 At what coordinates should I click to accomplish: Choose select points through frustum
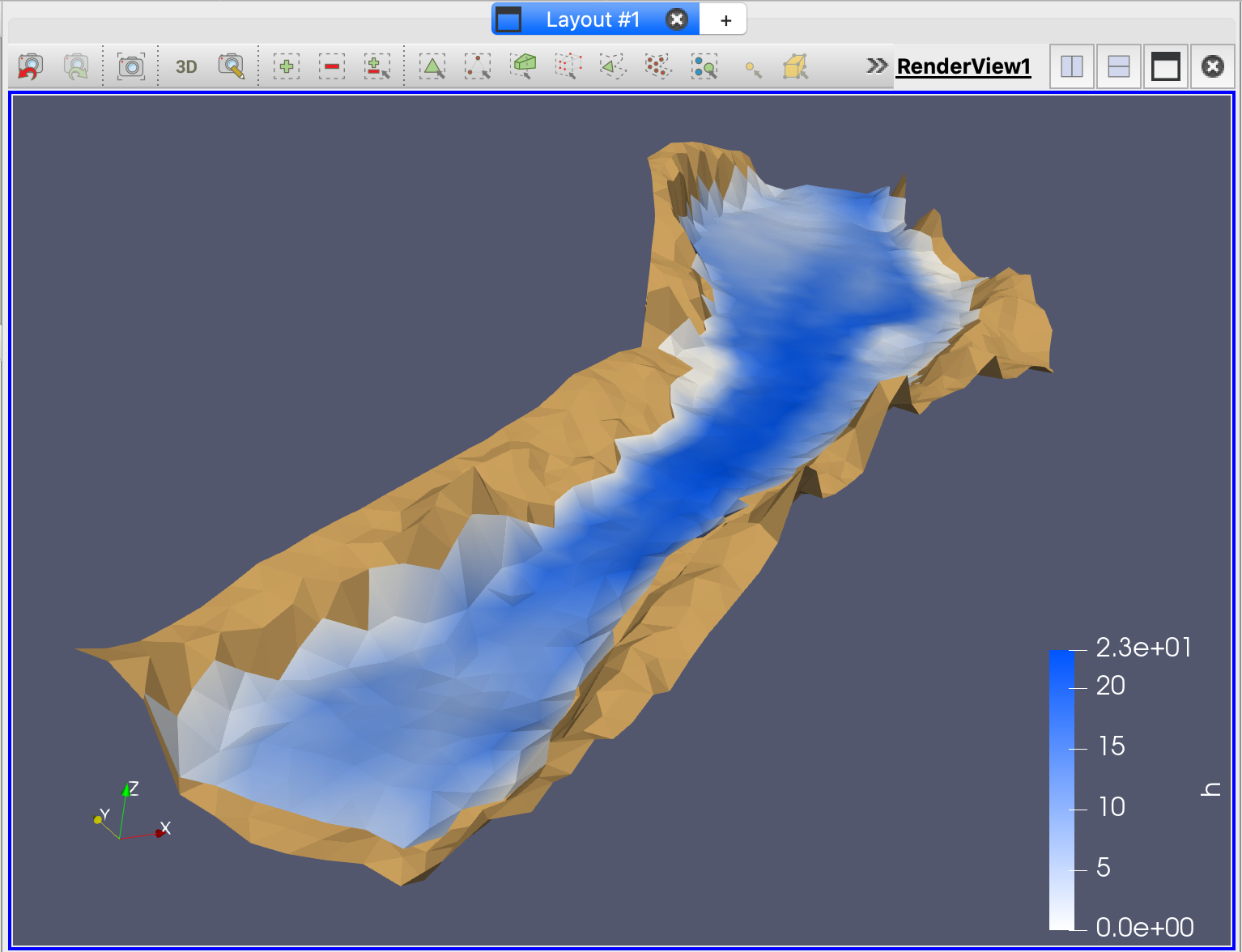[568, 66]
